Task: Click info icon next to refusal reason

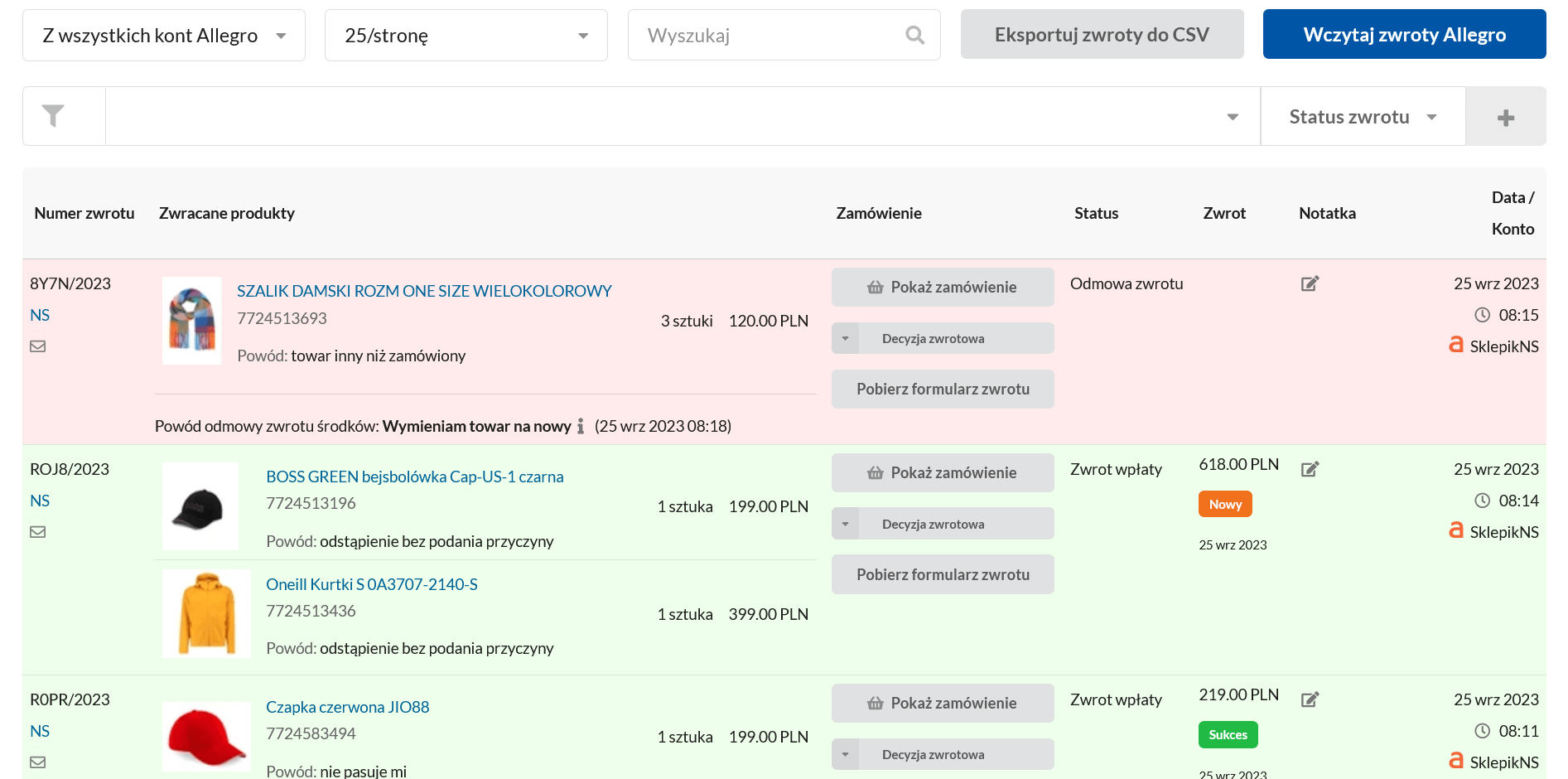Action: pyautogui.click(x=581, y=426)
